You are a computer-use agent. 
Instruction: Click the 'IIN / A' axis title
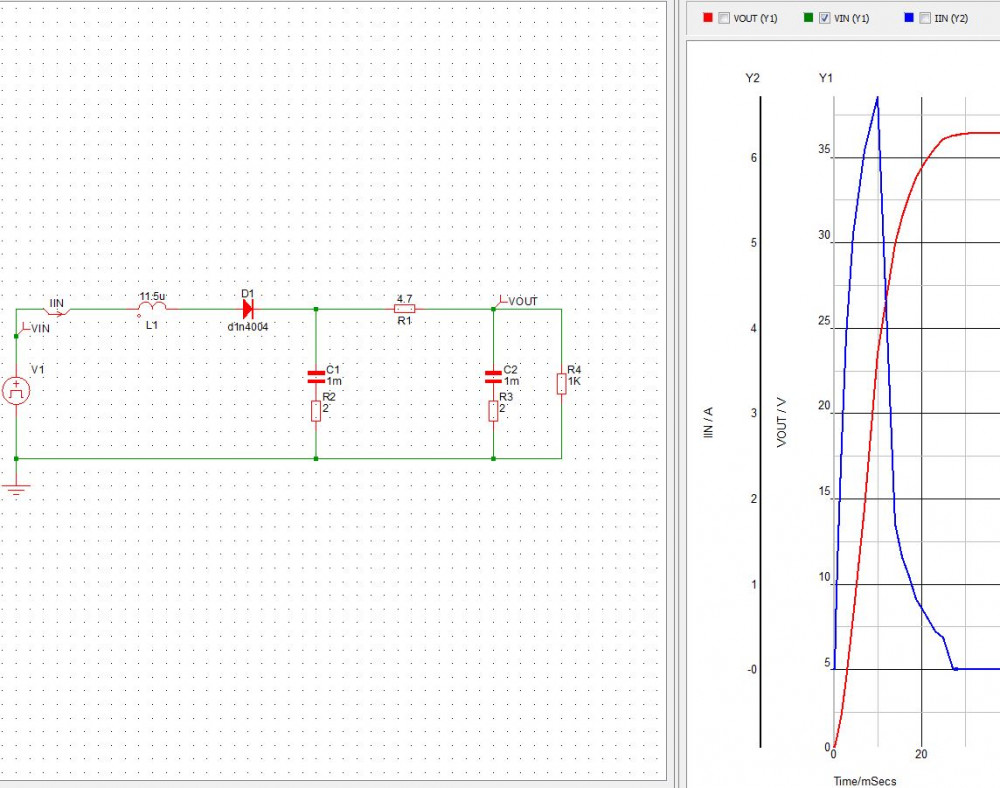(x=708, y=423)
